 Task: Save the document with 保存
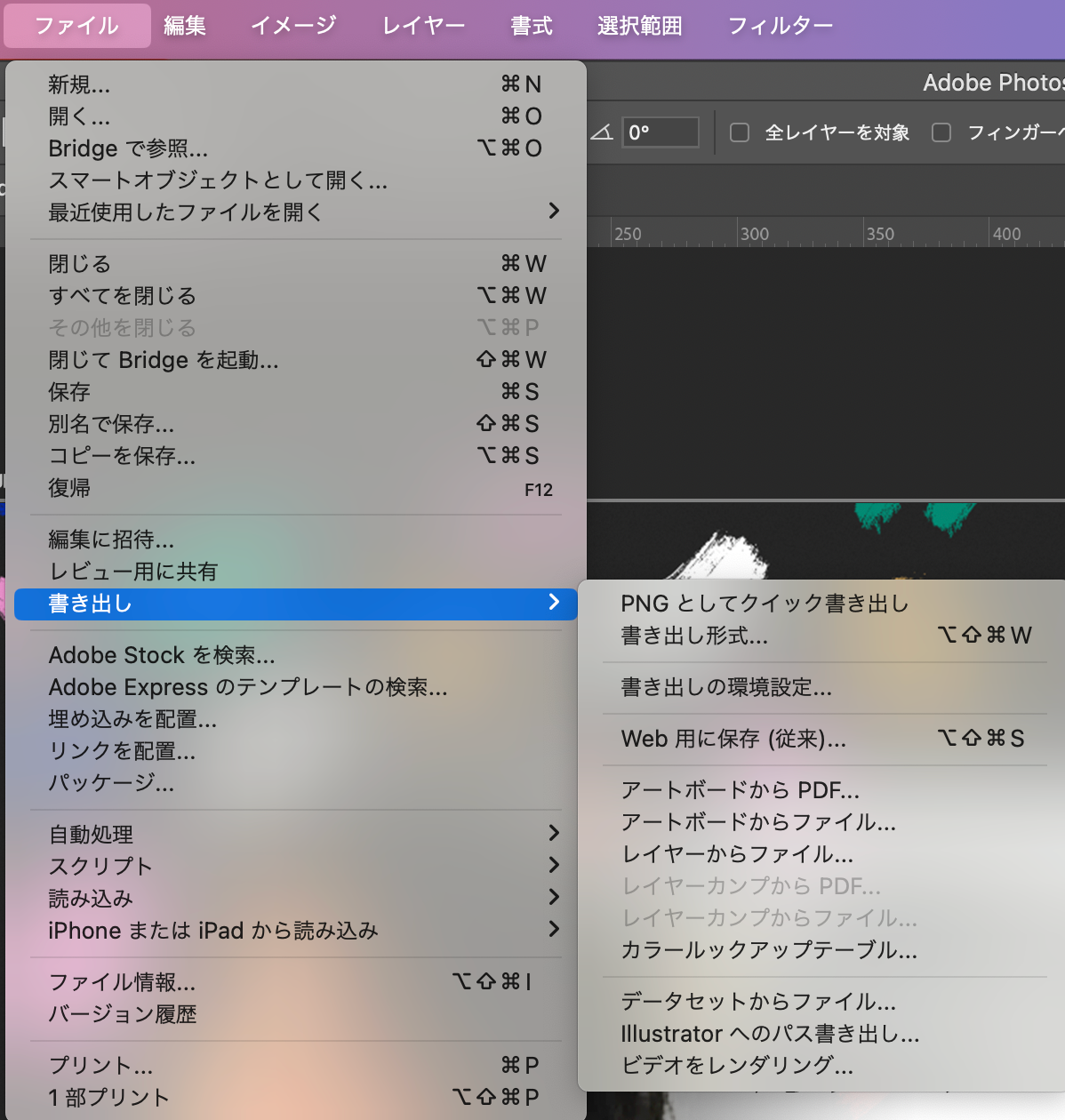point(71,391)
